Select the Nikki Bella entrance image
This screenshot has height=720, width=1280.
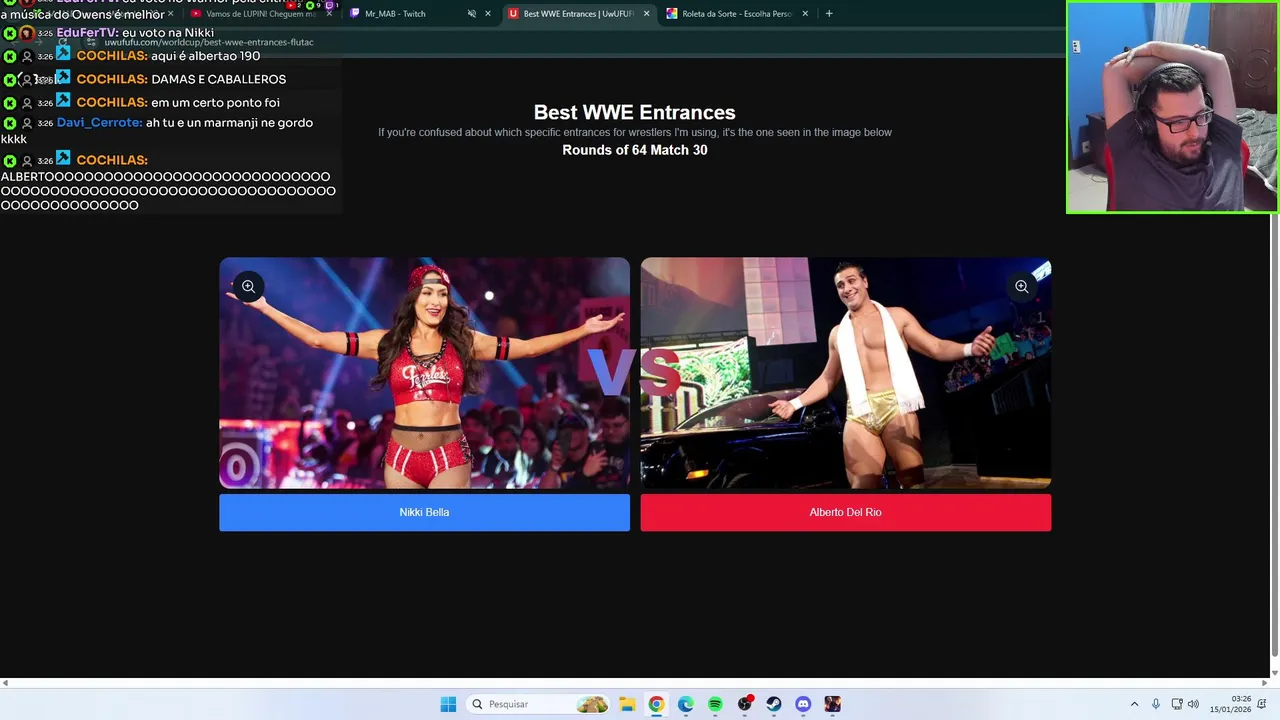tap(424, 373)
